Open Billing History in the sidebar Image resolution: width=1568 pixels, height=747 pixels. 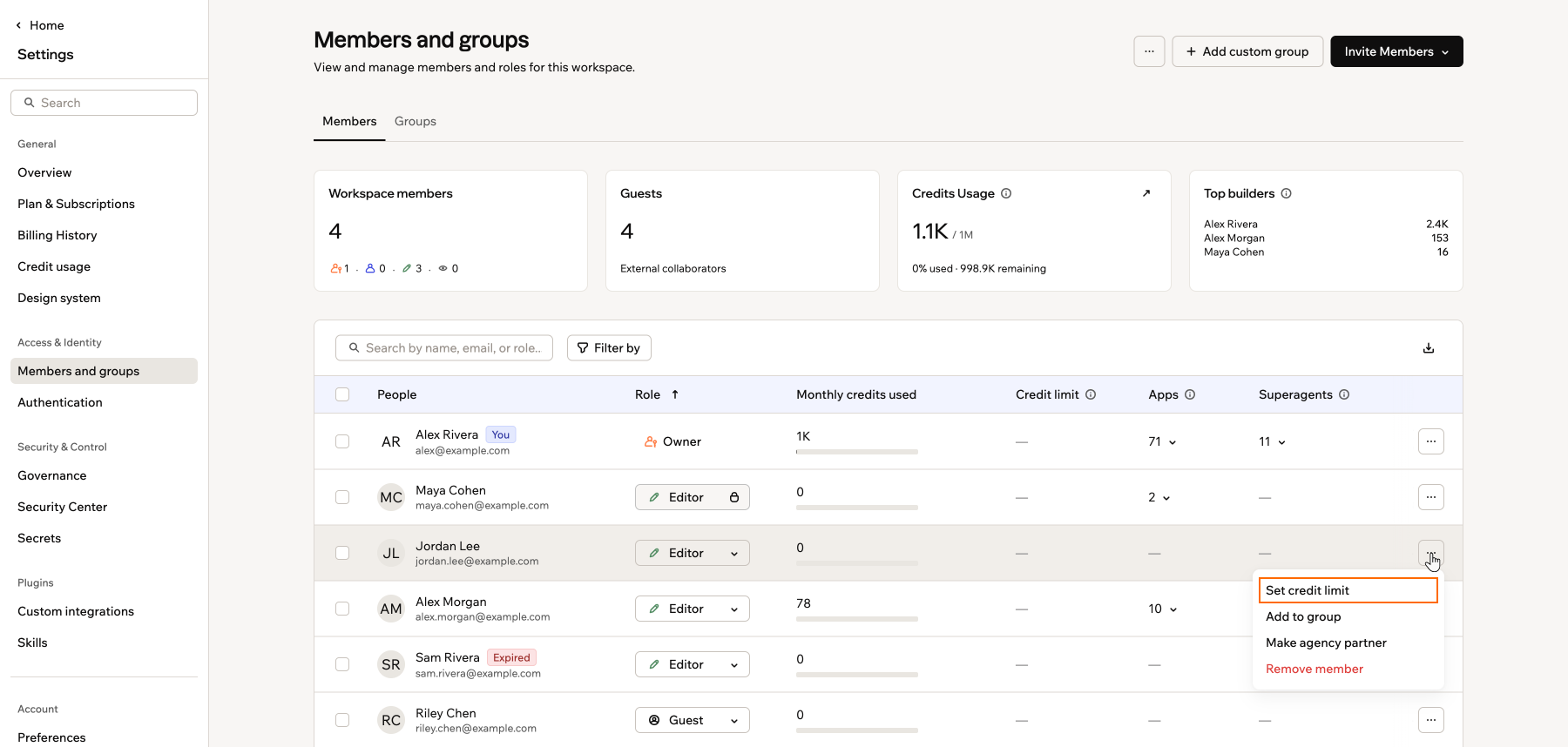(x=57, y=235)
